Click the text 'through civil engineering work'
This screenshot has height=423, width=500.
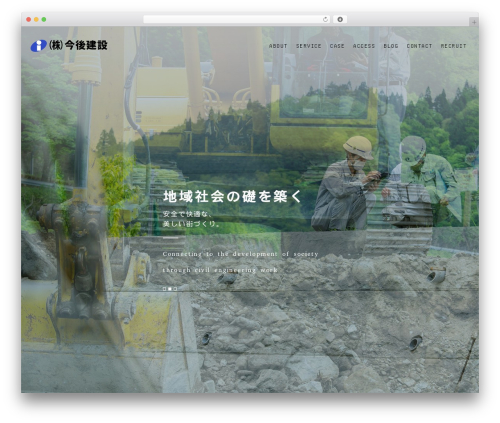pos(220,270)
